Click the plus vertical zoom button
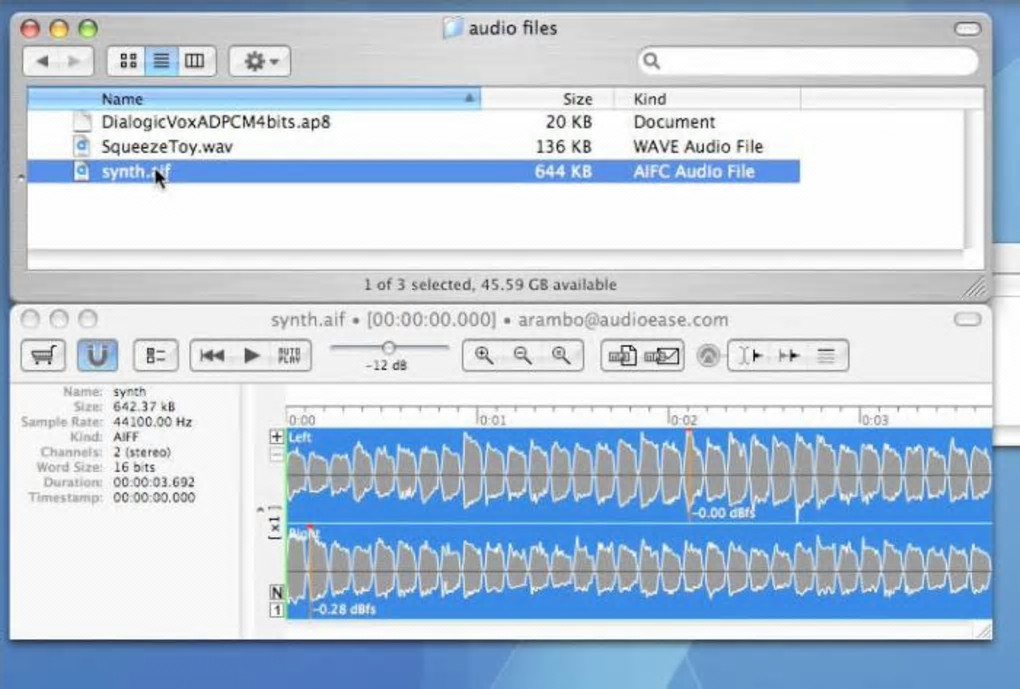Viewport: 1020px width, 689px height. pyautogui.click(x=276, y=437)
